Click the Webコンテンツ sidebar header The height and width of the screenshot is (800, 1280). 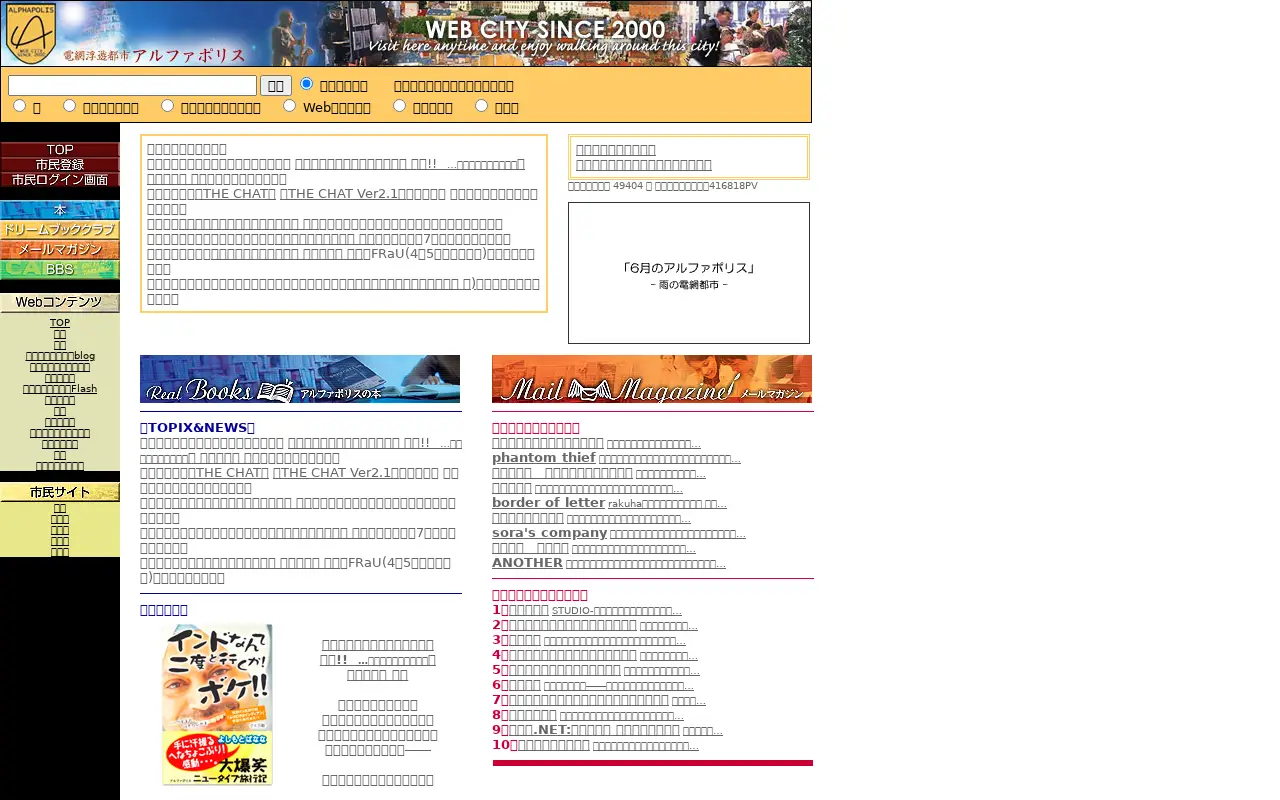(x=60, y=302)
